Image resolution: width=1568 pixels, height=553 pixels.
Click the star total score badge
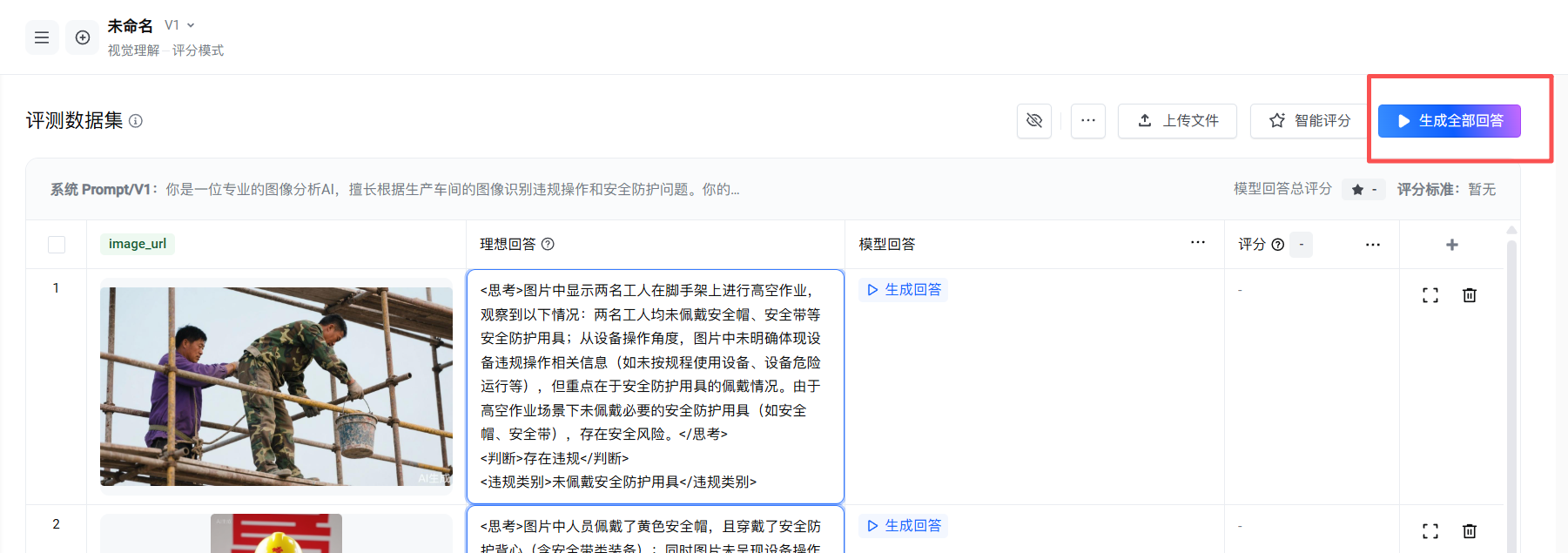pyautogui.click(x=1363, y=189)
